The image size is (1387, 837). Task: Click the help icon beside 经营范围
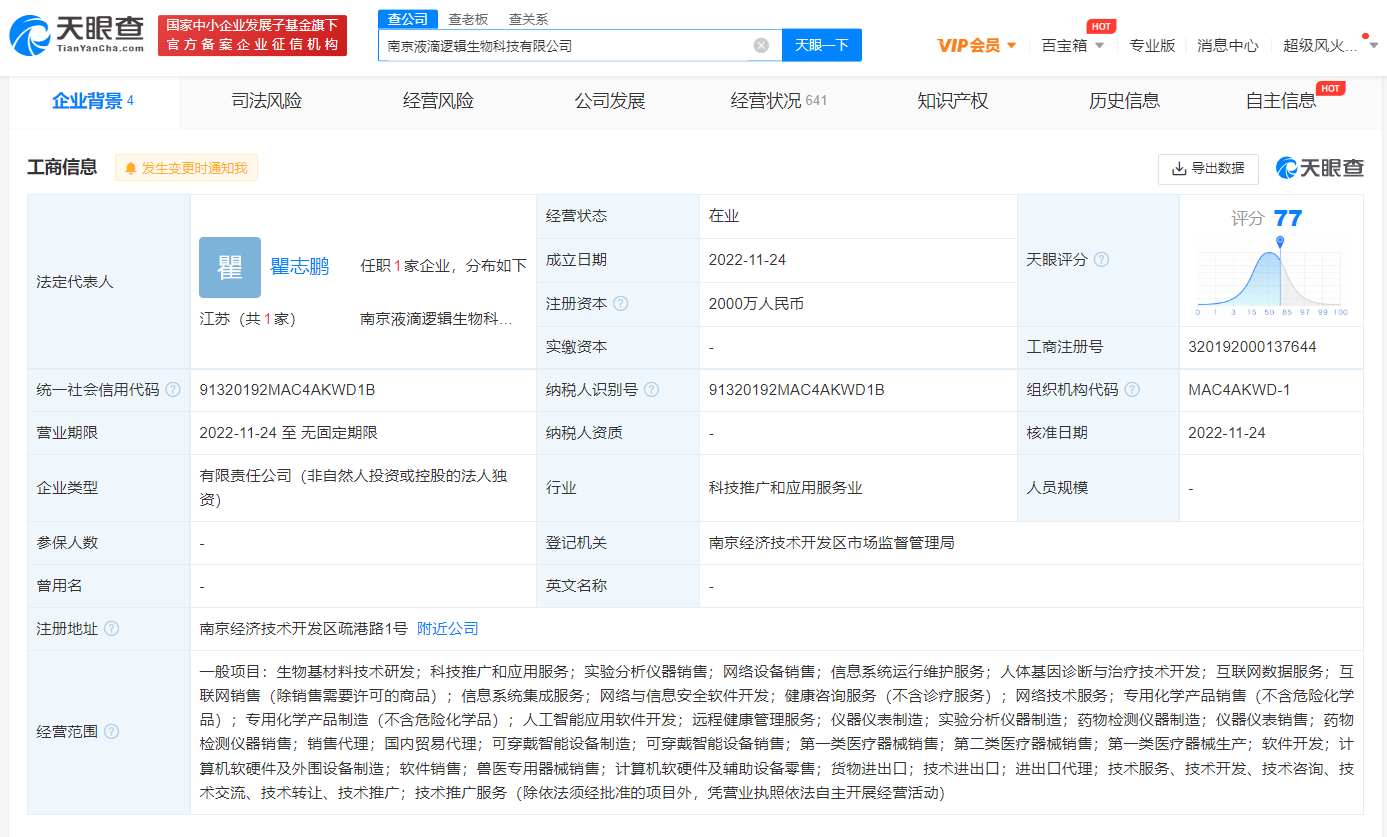(111, 732)
